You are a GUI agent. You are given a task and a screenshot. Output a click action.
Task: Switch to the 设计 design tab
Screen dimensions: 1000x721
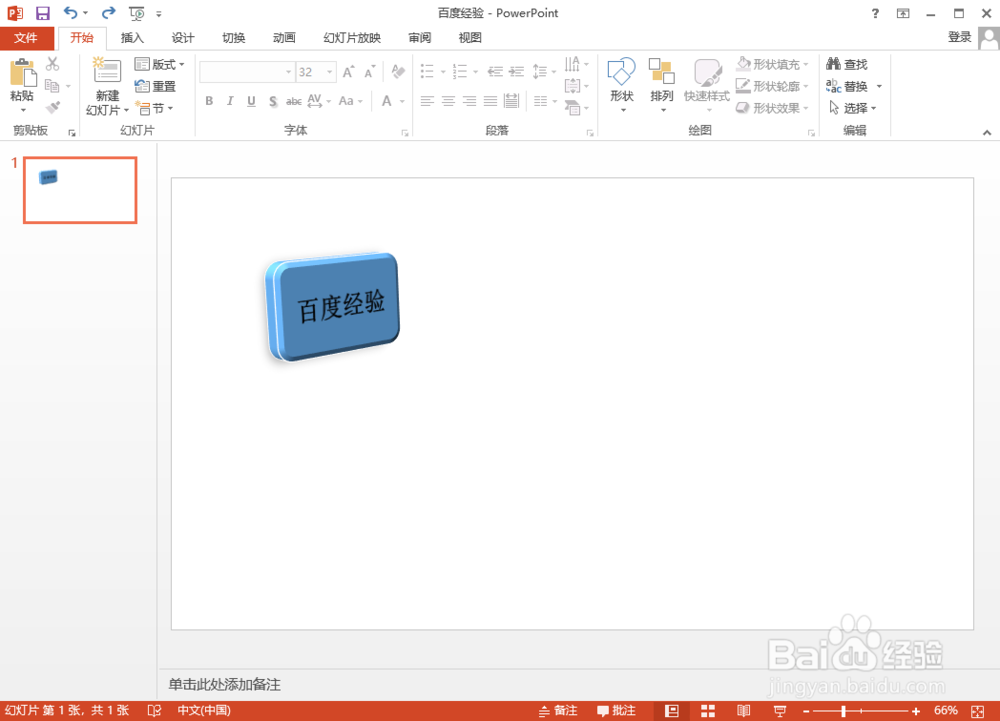click(182, 38)
